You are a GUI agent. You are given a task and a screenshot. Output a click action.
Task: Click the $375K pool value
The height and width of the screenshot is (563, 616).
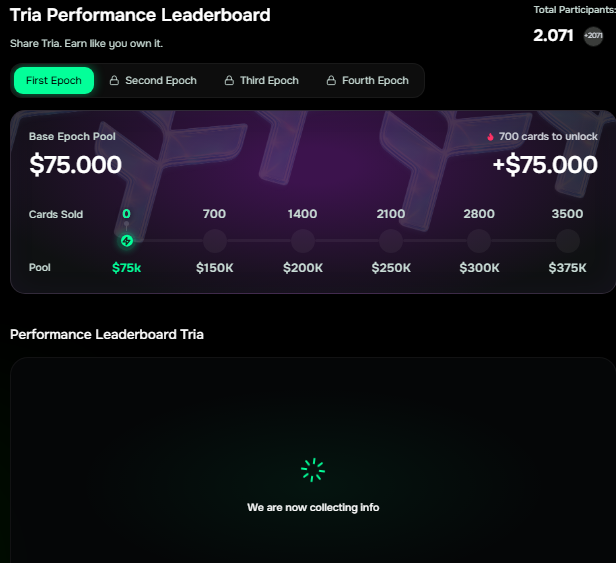(x=567, y=268)
